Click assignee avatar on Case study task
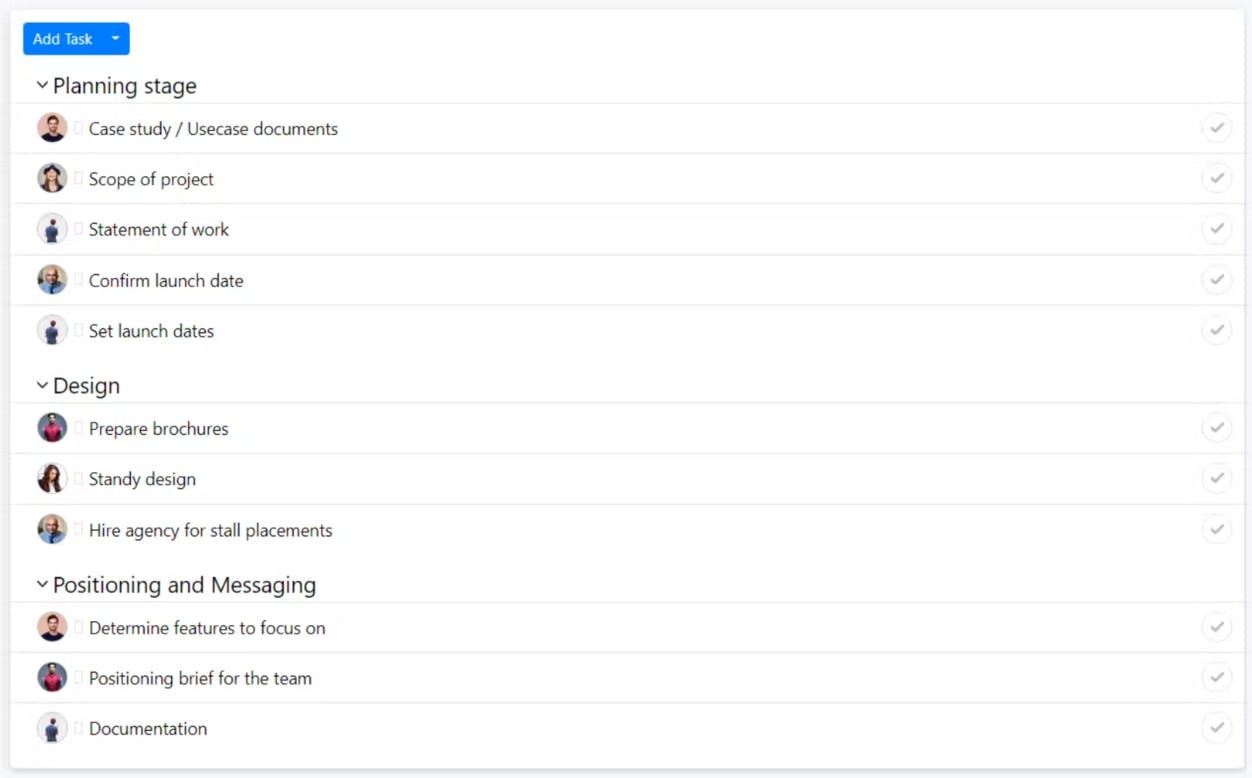Screen dimensions: 1252x778 tap(52, 128)
